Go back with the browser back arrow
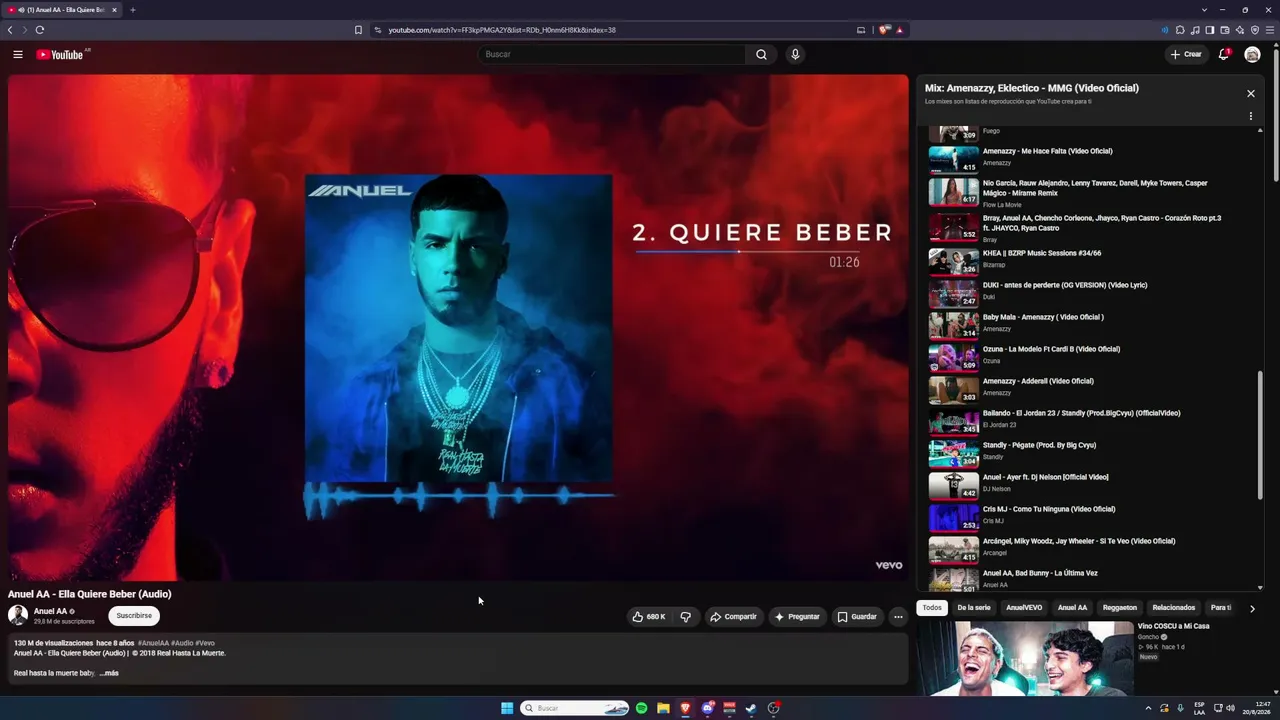The width and height of the screenshot is (1280, 720). tap(10, 30)
